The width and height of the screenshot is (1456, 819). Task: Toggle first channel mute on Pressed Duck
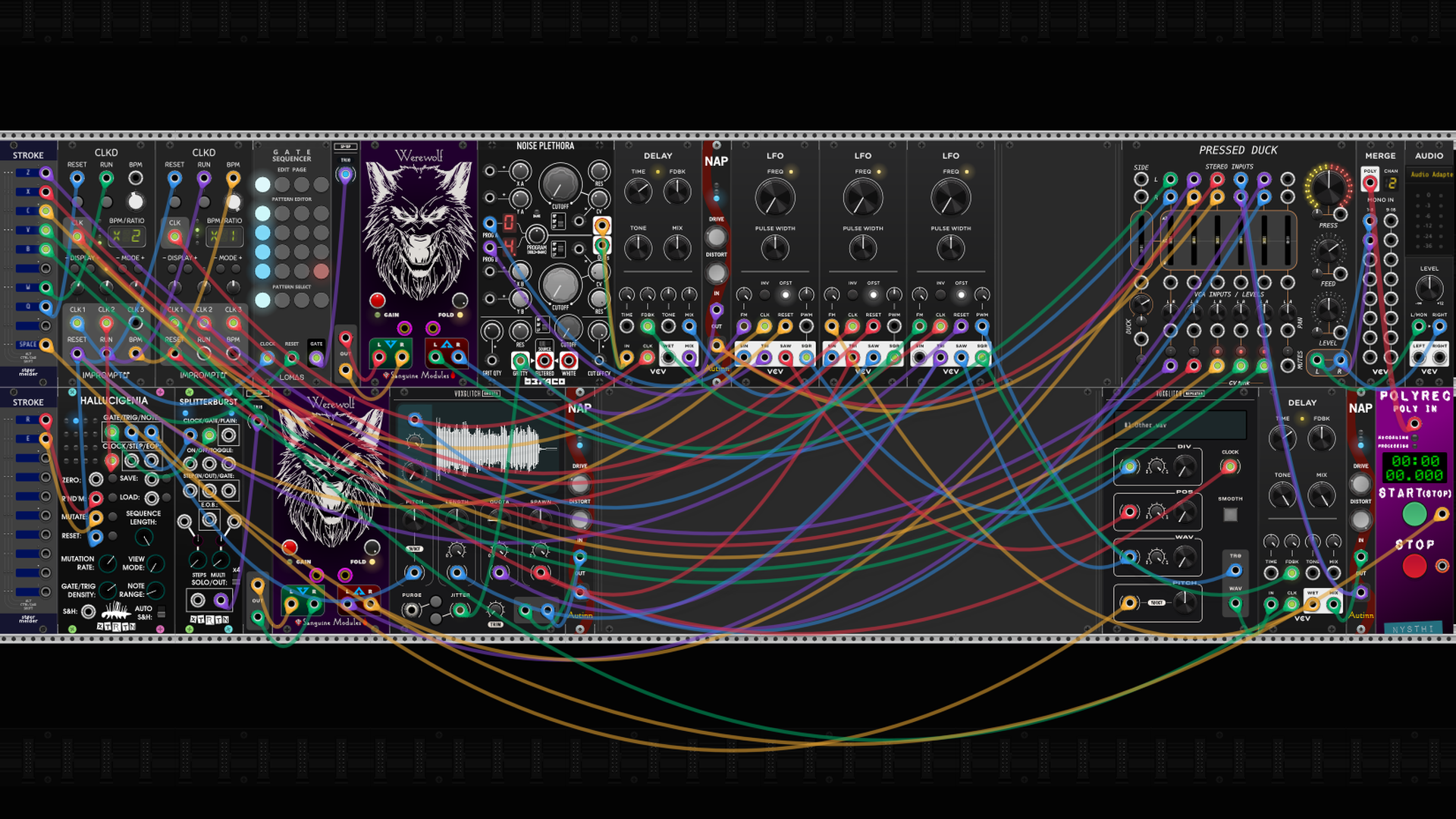(1170, 352)
